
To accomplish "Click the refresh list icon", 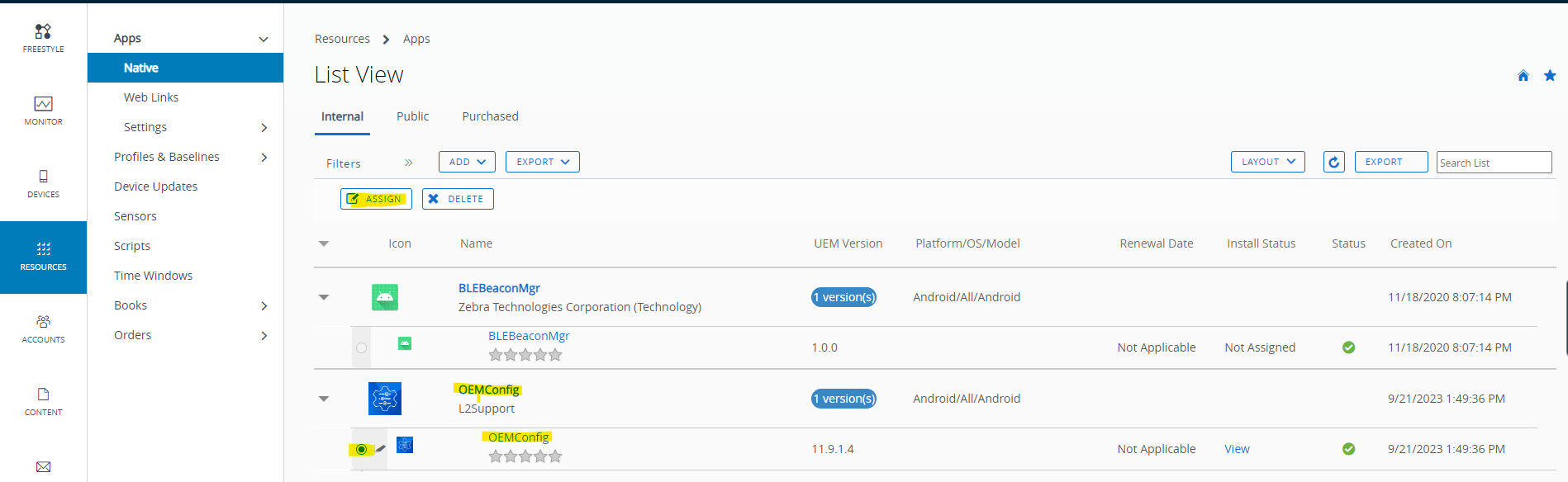I will [1333, 163].
